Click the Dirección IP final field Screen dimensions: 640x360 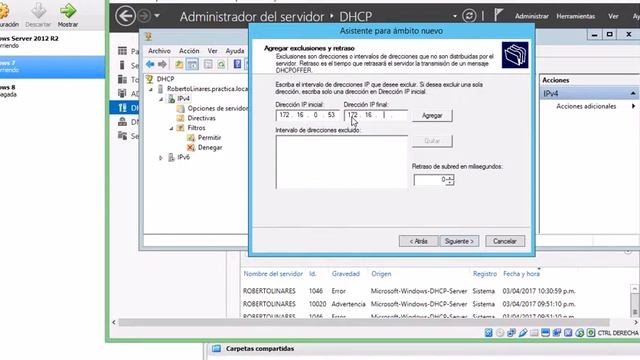click(x=376, y=115)
